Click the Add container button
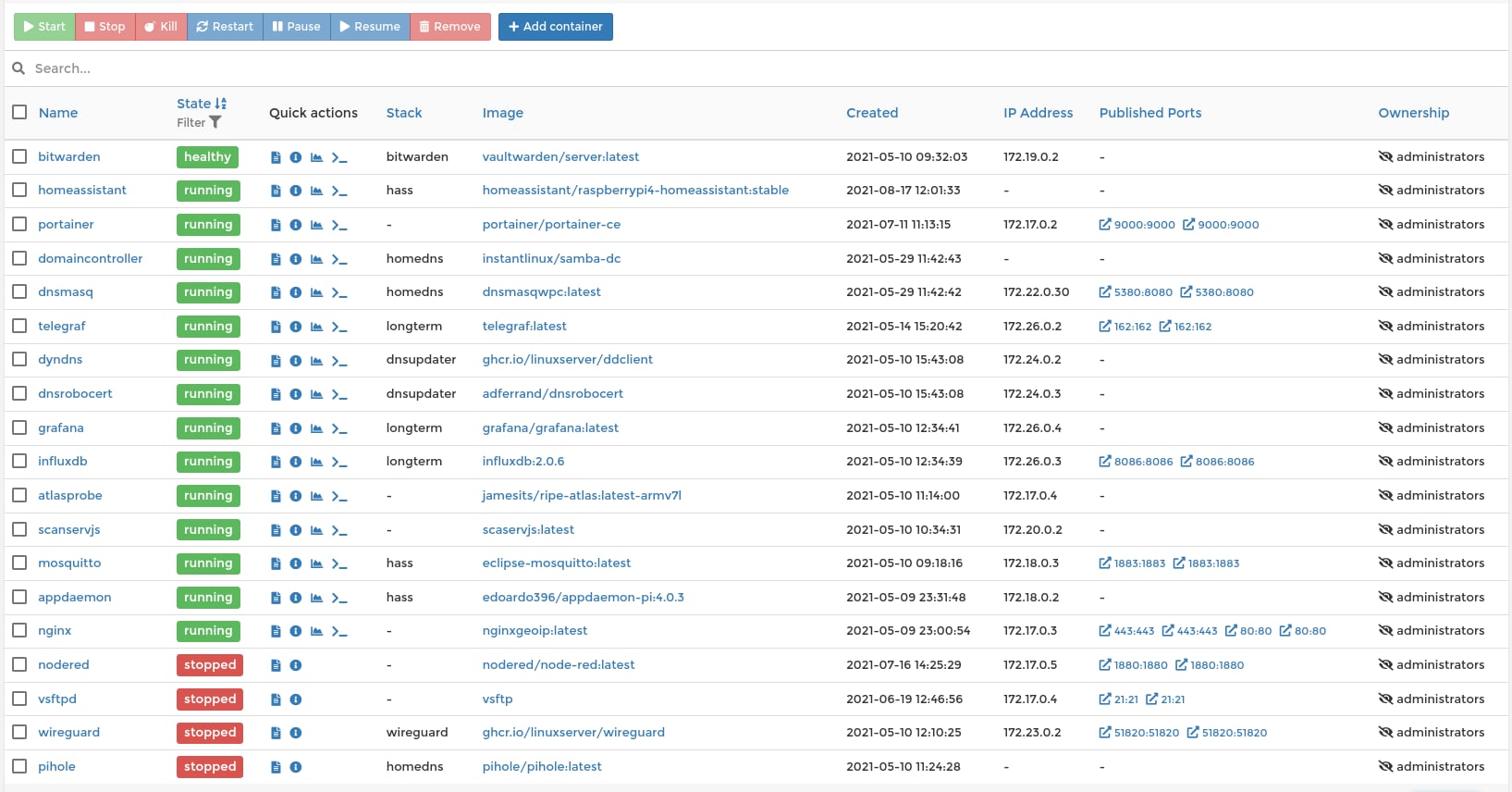 coord(556,27)
